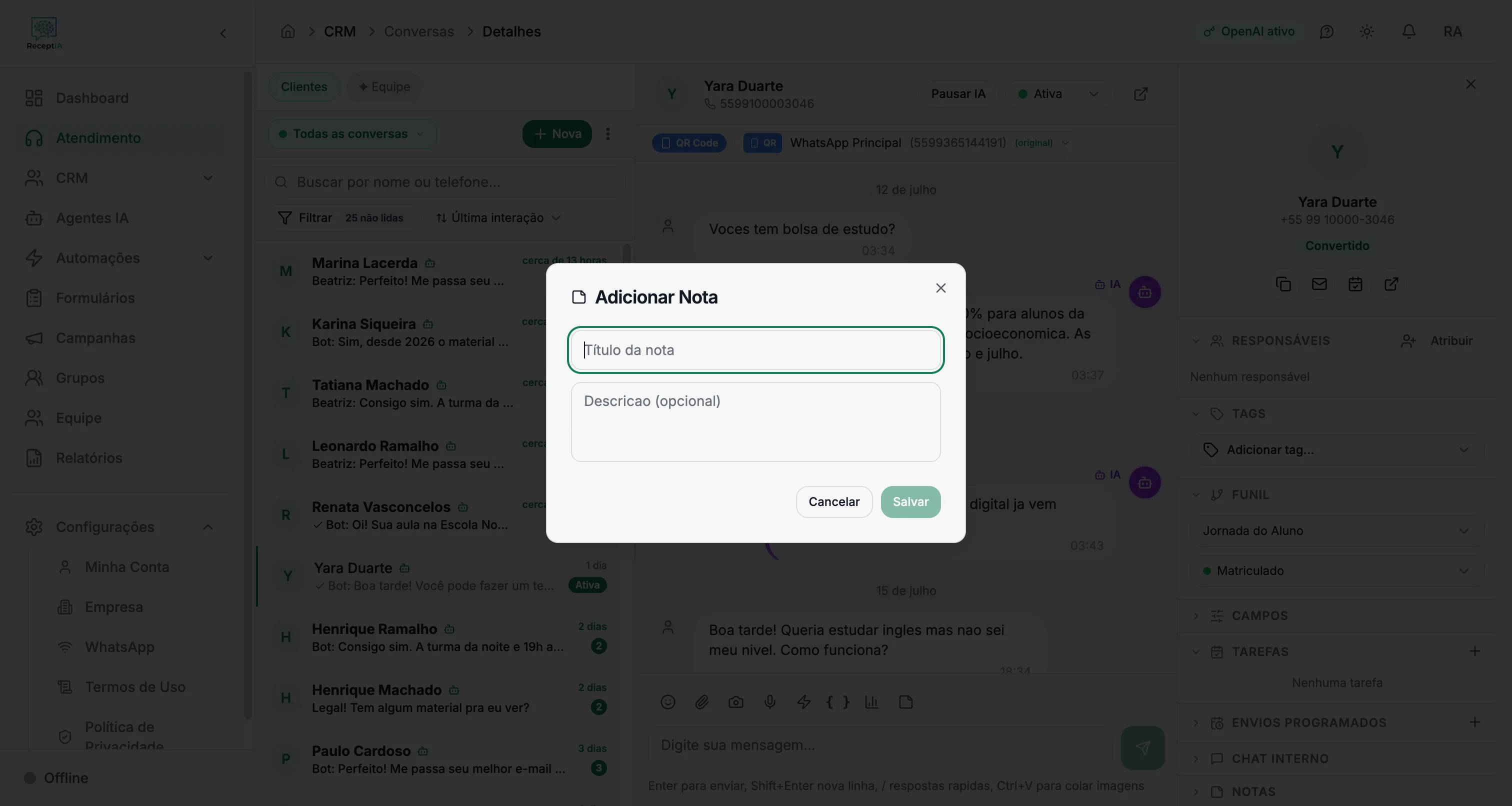Viewport: 1512px width, 806px height.
Task: Focus the Descricao (opcional) text area
Action: tap(755, 421)
